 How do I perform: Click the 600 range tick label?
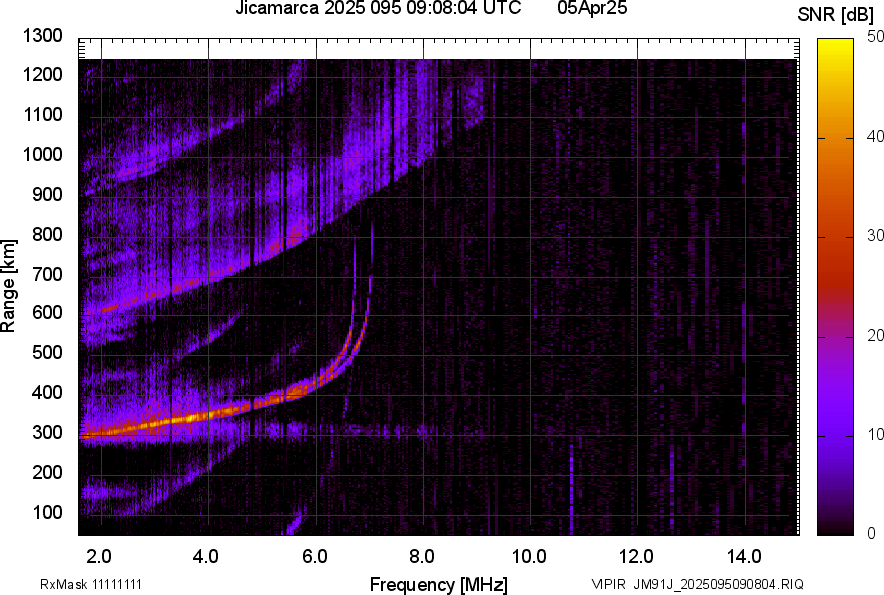pos(47,312)
